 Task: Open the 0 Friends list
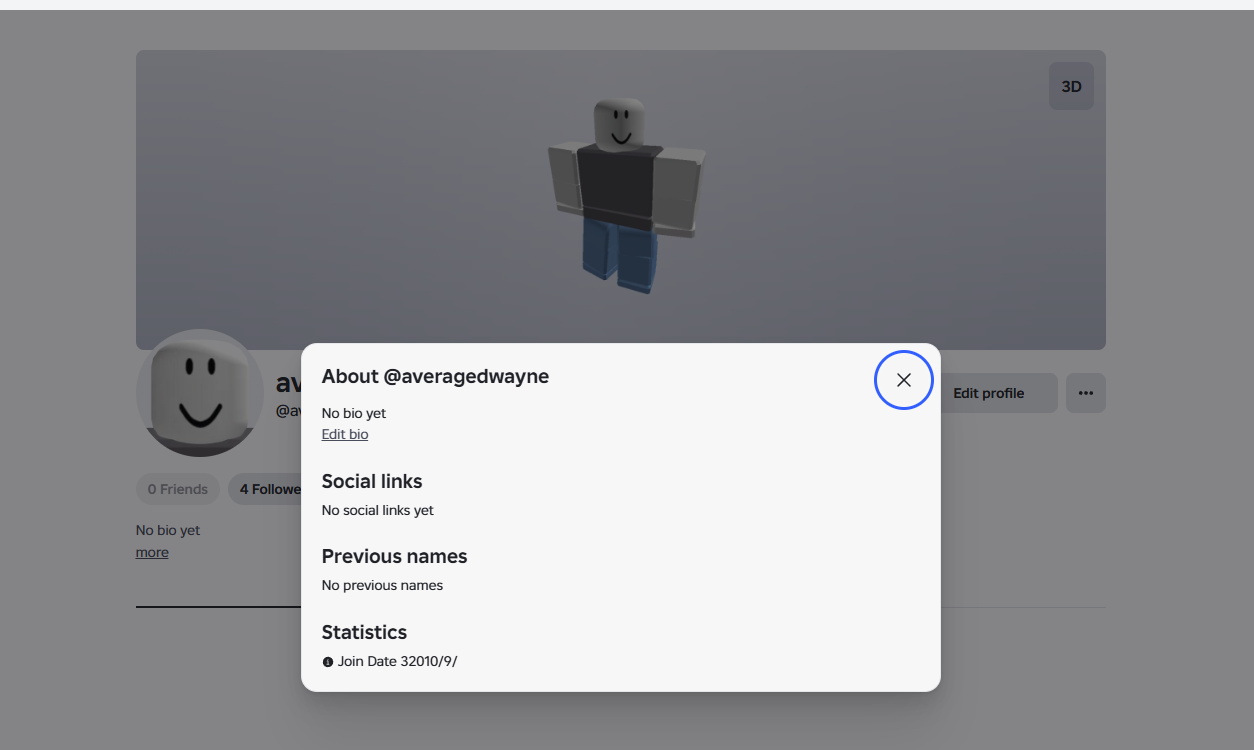point(178,489)
